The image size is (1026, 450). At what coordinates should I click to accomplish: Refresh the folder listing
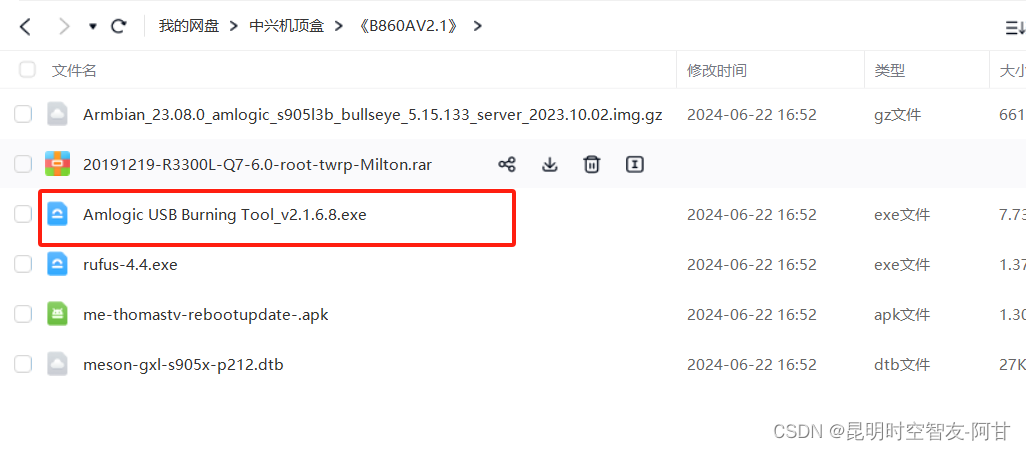(x=118, y=27)
